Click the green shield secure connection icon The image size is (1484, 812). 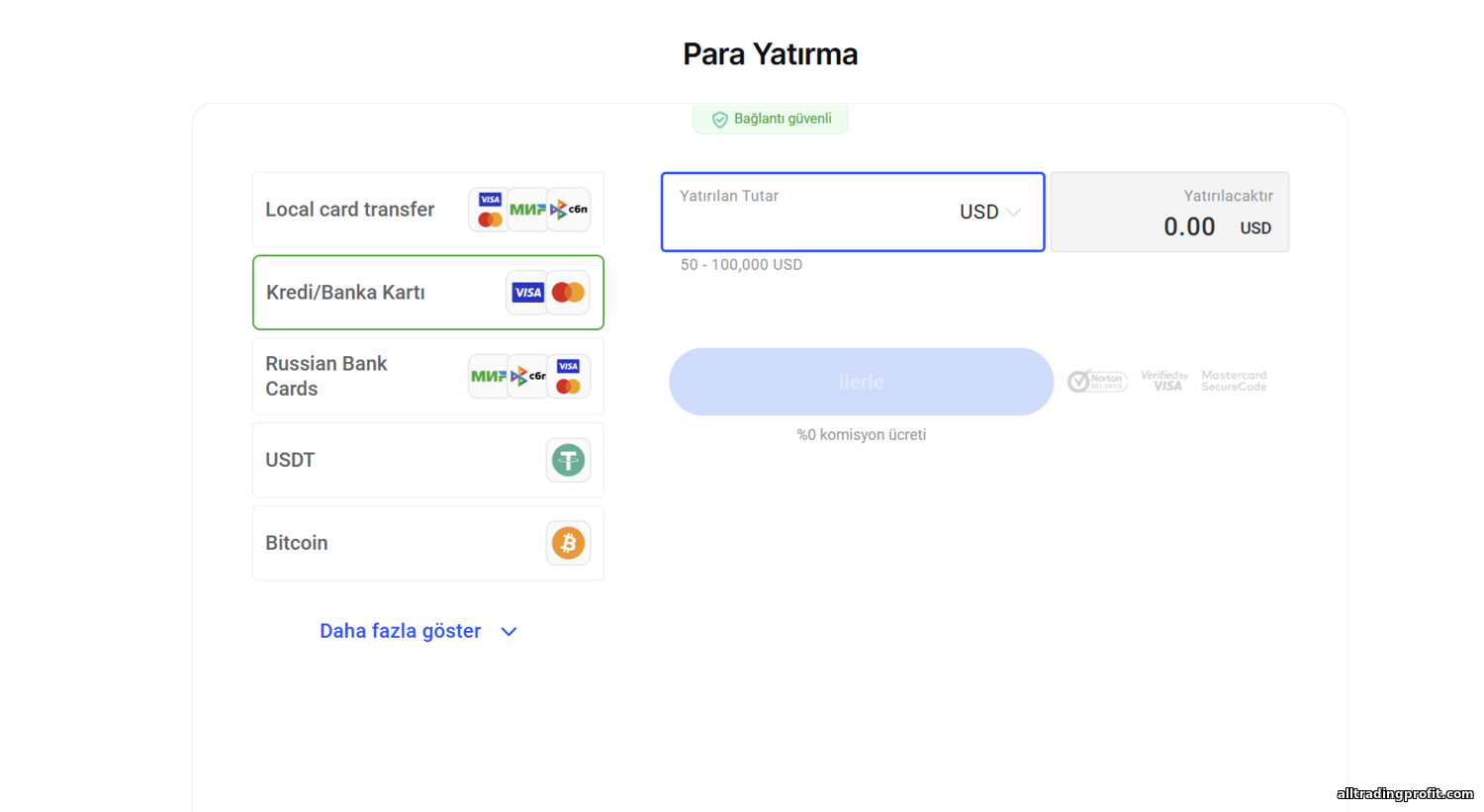720,120
